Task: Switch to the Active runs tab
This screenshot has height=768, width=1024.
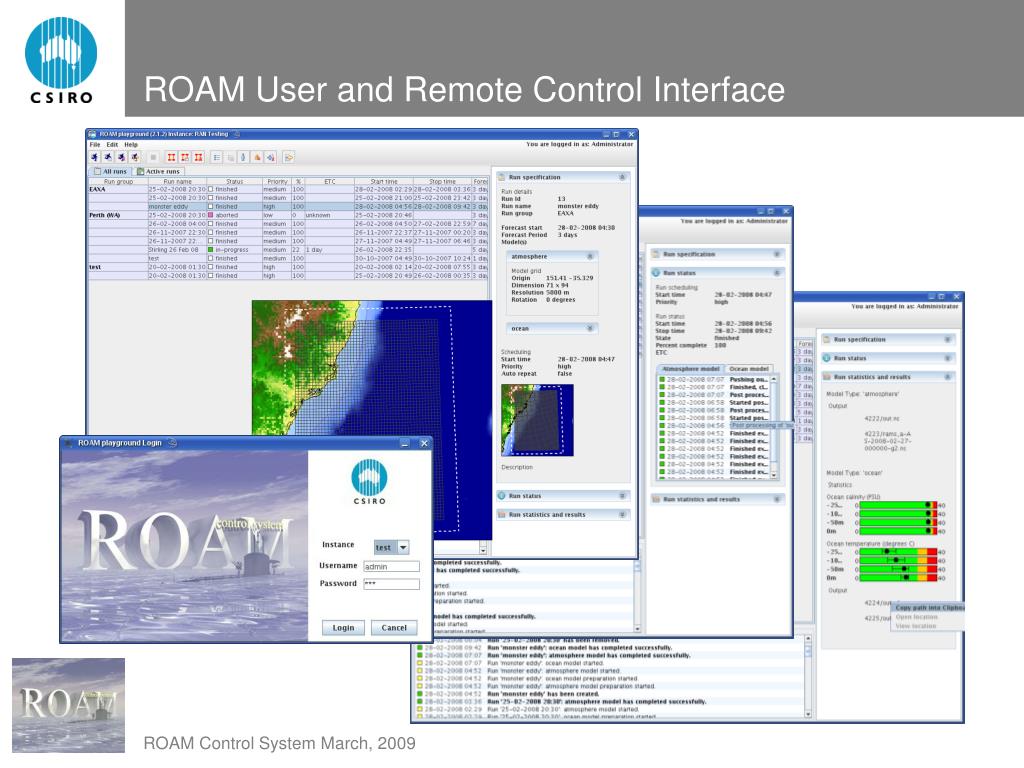Action: 159,172
